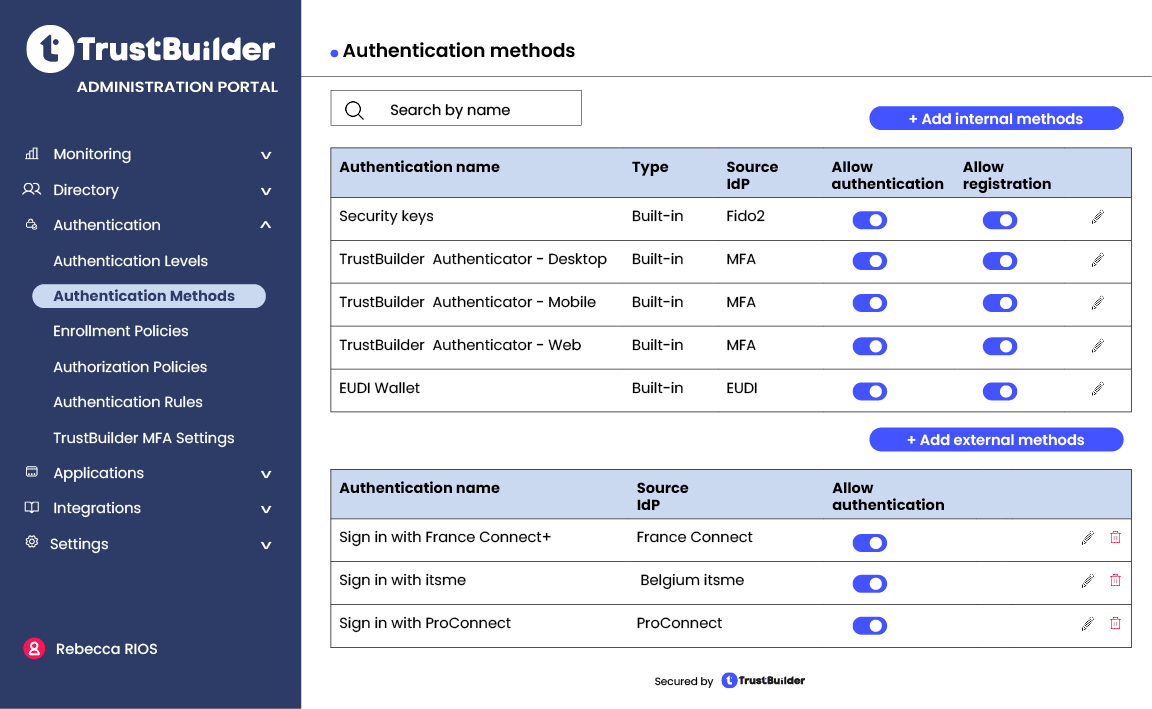Screen dimensions: 1152x709
Task: Disable authentication for Authenticator - Desktop
Action: click(870, 261)
